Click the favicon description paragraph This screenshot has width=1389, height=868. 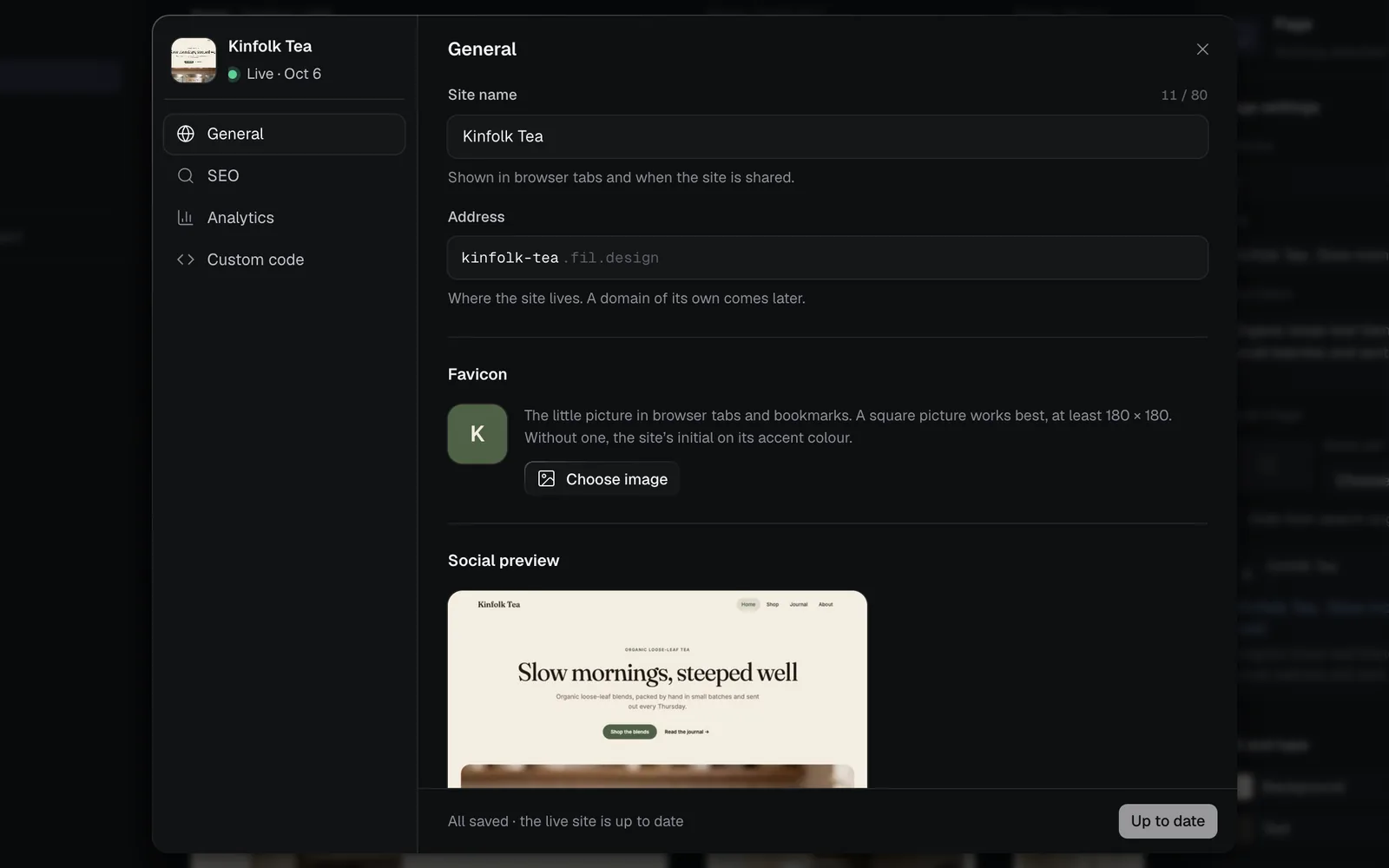848,426
